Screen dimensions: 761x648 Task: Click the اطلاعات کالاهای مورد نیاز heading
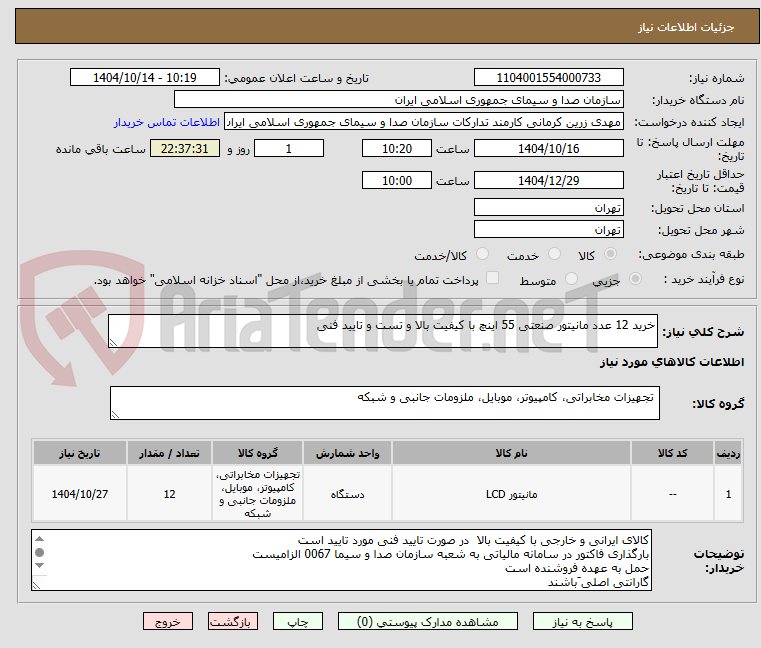[x=672, y=362]
